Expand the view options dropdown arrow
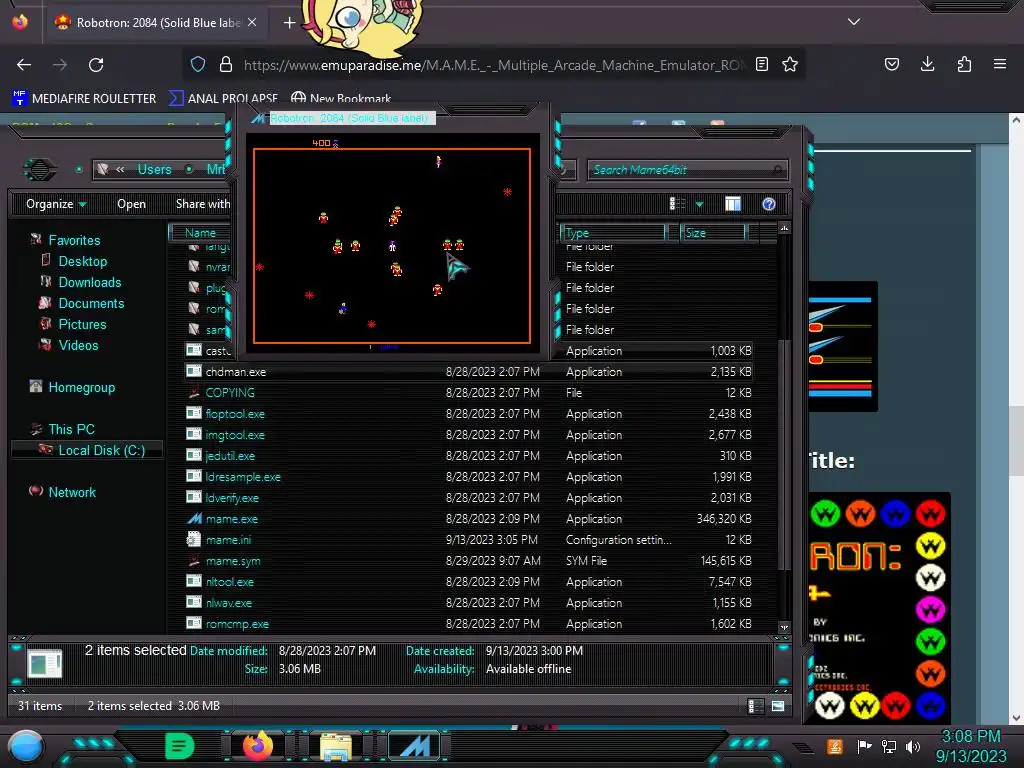The height and width of the screenshot is (768, 1024). [699, 204]
